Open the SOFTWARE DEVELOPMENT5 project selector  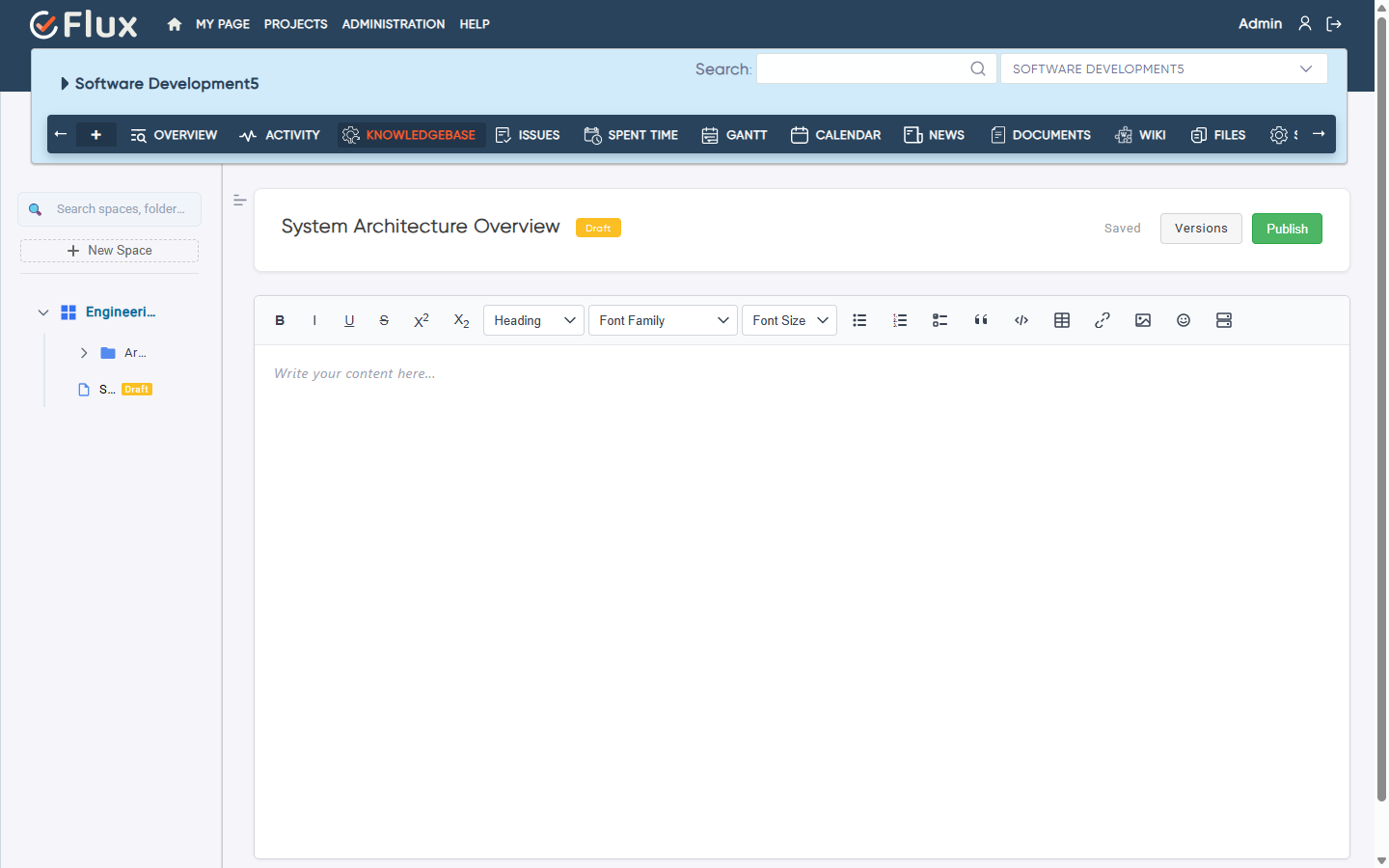tap(1164, 68)
